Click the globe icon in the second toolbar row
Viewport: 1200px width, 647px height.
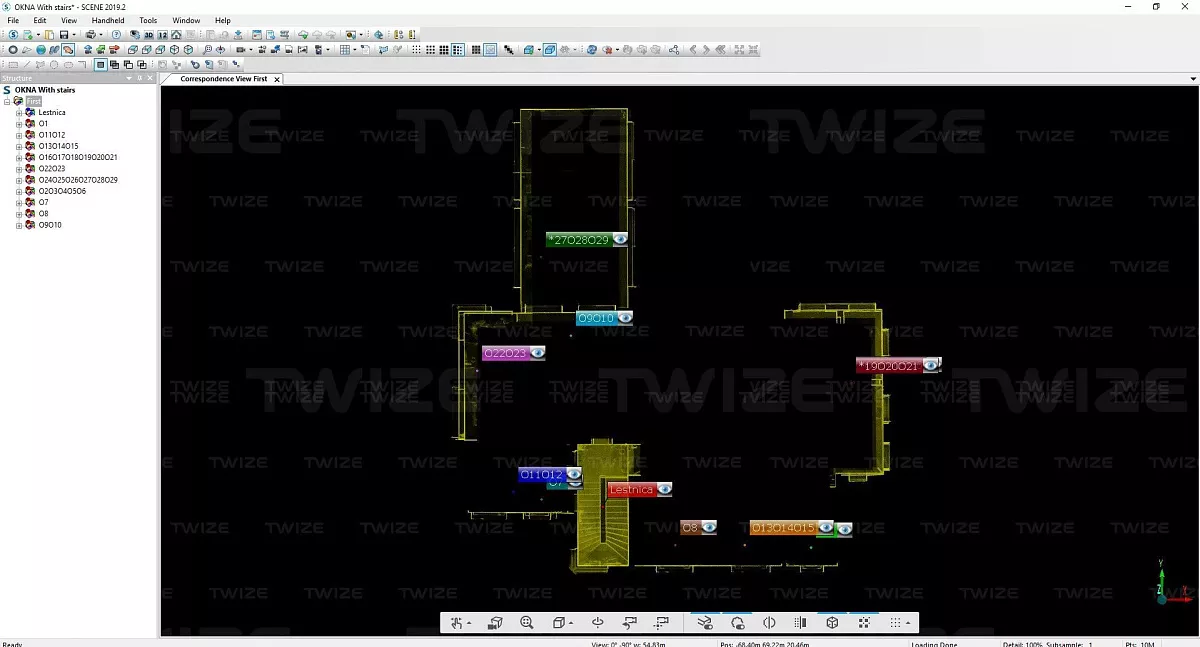pyautogui.click(x=41, y=50)
